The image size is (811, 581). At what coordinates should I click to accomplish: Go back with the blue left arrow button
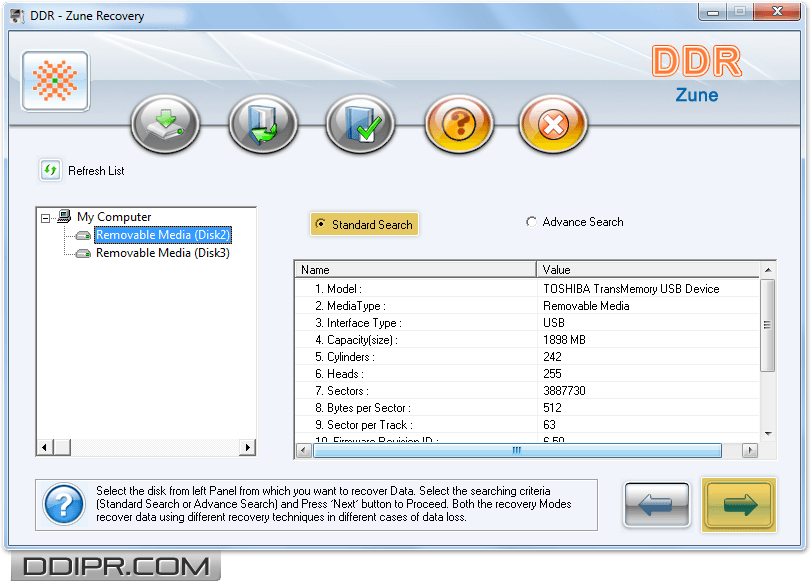point(657,504)
